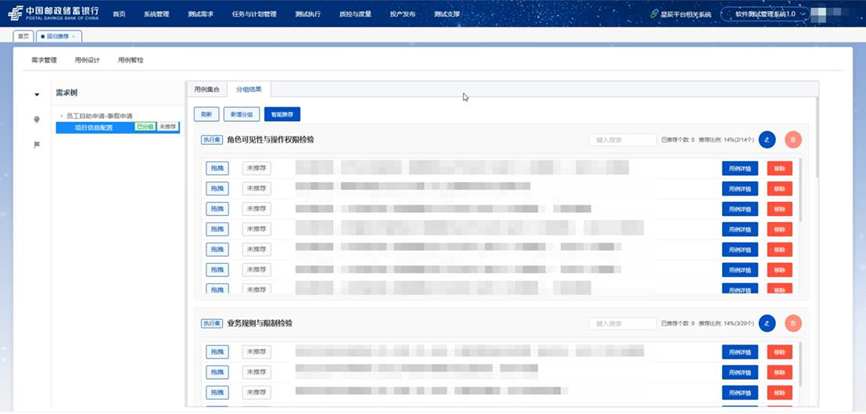Viewport: 866px width, 414px height.
Task: Click the flag icon in left sidebar
Action: click(x=37, y=145)
